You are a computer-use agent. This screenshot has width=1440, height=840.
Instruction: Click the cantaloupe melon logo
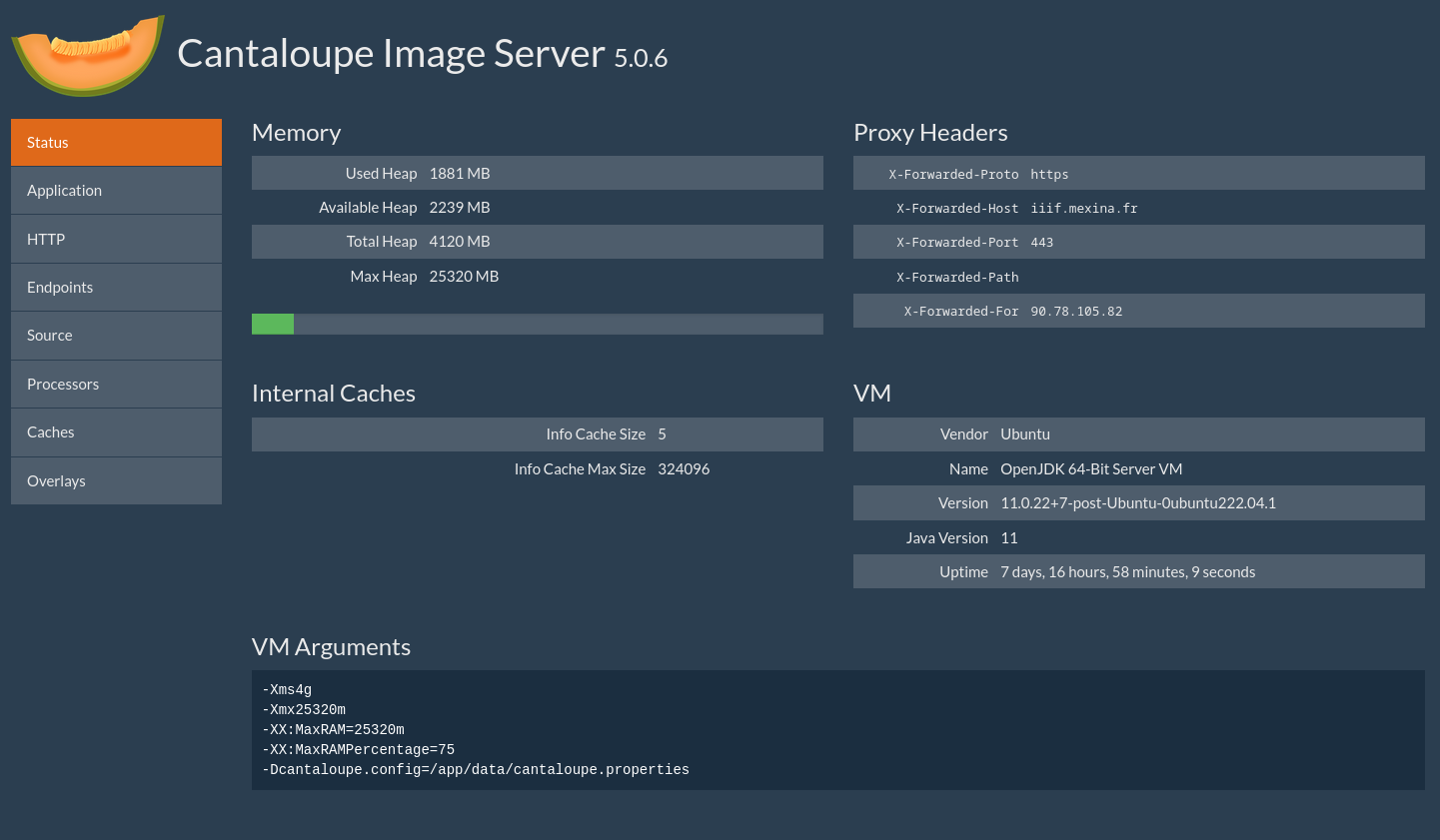pos(87,56)
